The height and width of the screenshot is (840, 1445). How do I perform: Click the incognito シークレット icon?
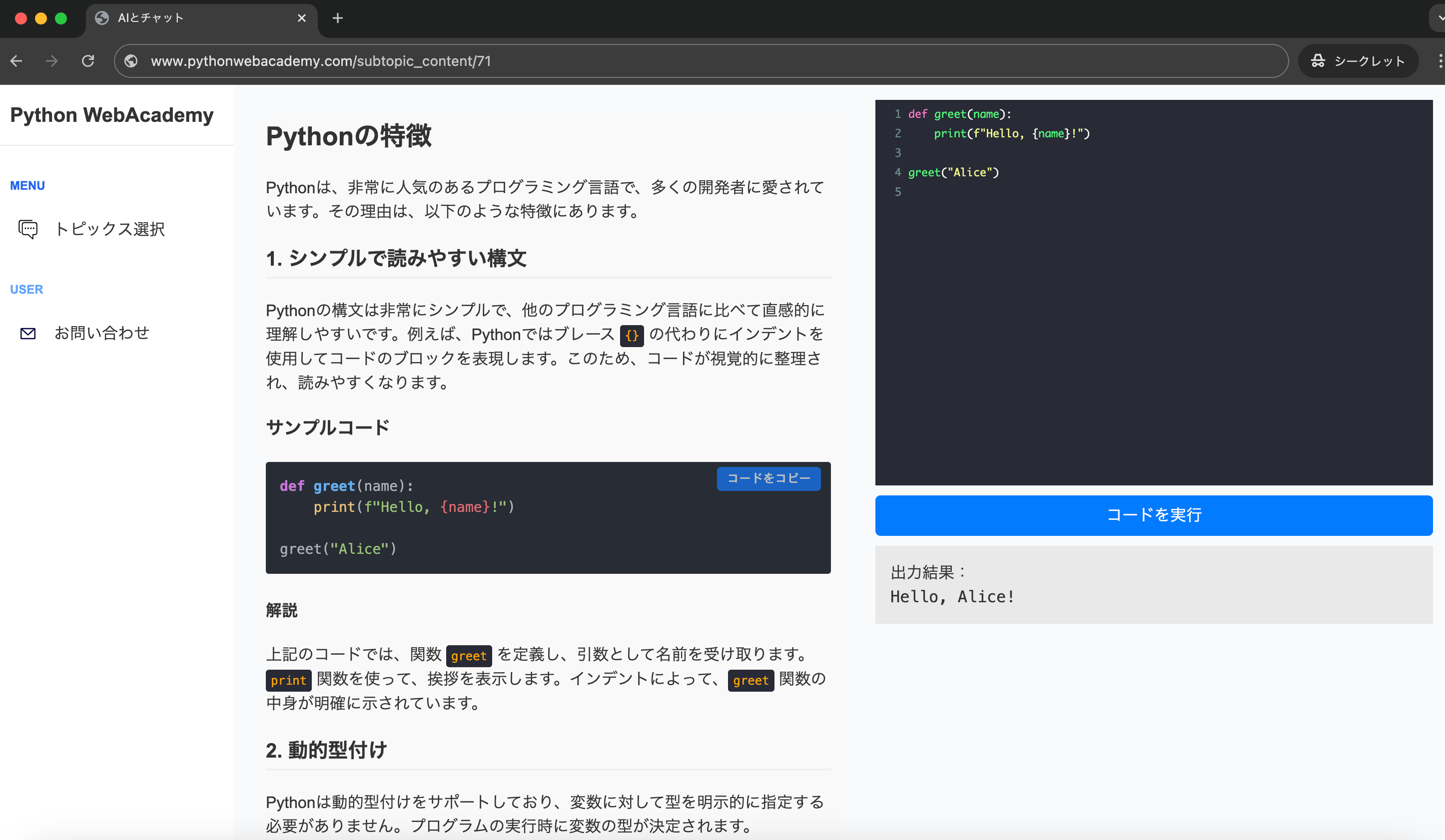(x=1318, y=61)
